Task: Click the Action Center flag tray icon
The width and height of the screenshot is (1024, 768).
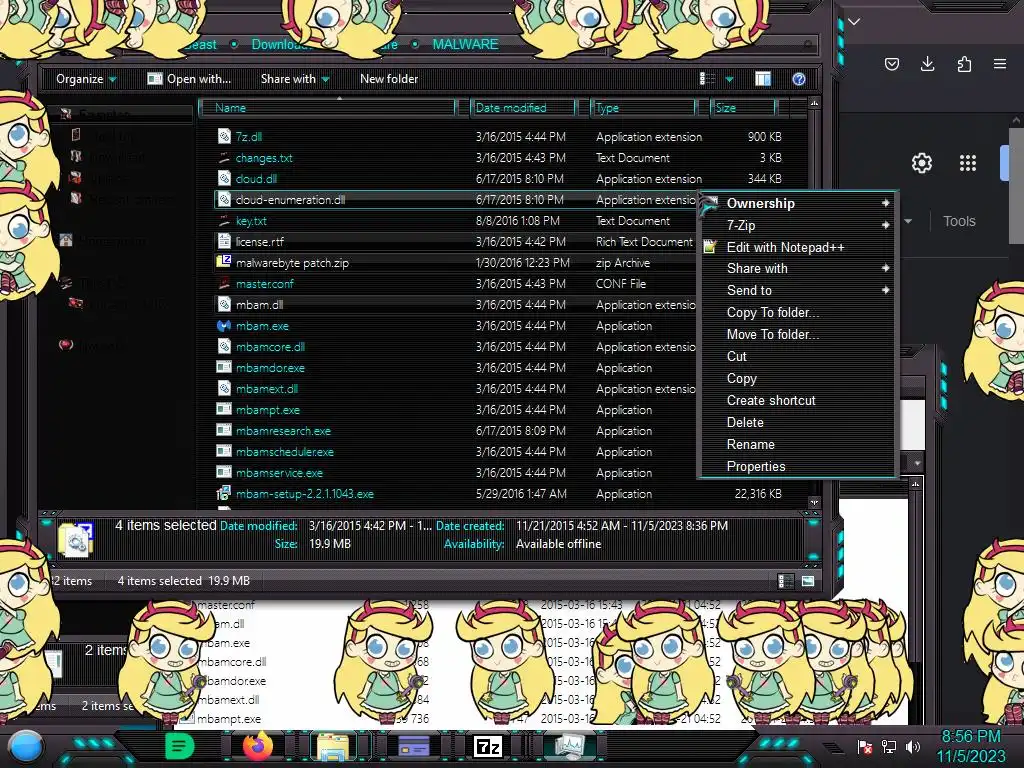Action: coord(865,746)
